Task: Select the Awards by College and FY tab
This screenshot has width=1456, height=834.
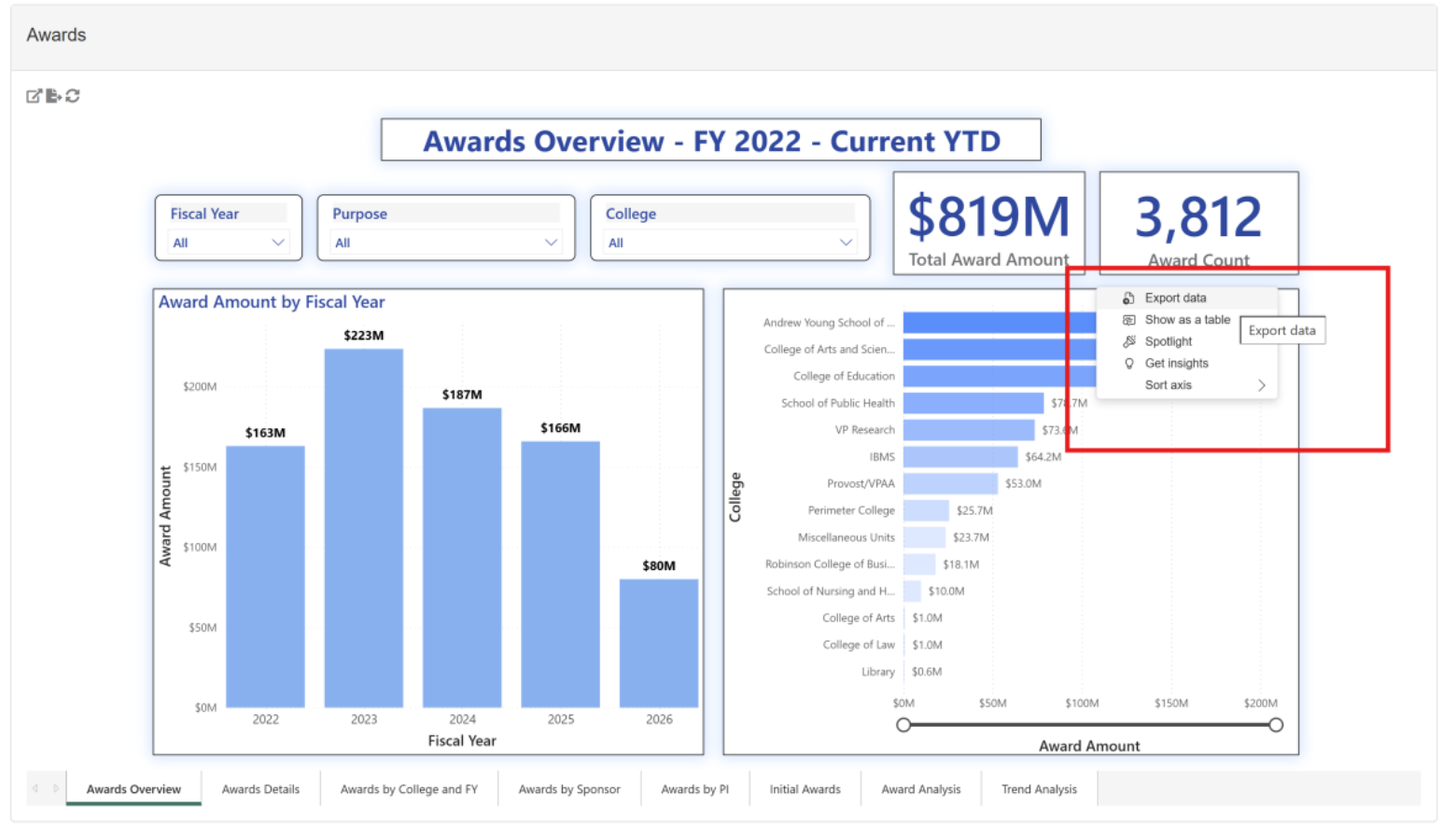Action: tap(409, 789)
